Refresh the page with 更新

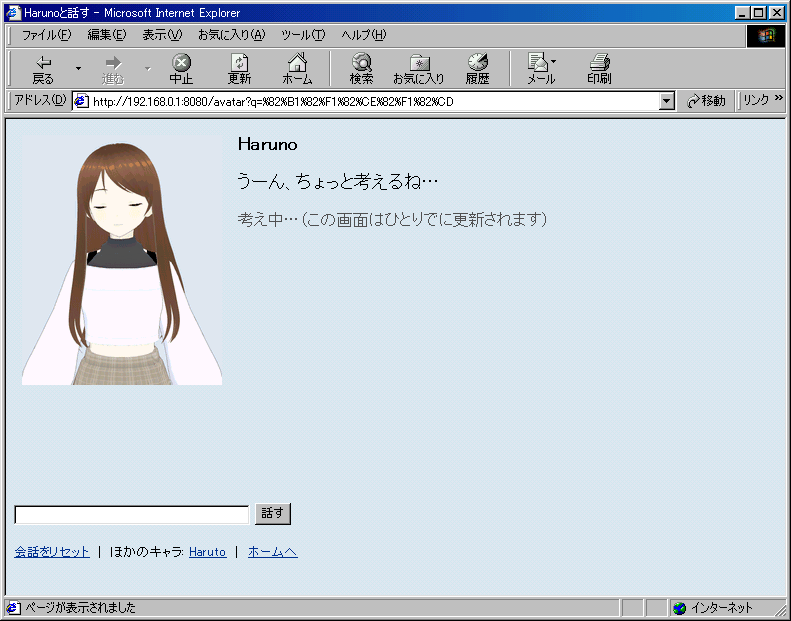pyautogui.click(x=239, y=69)
